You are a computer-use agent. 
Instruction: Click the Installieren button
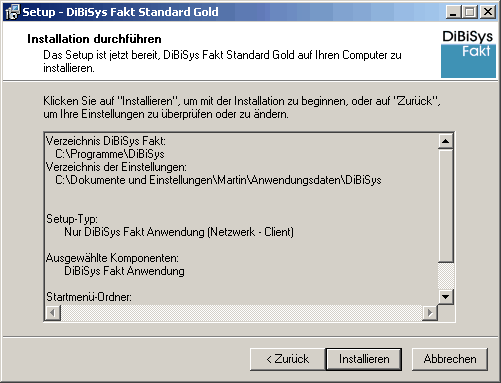point(364,359)
